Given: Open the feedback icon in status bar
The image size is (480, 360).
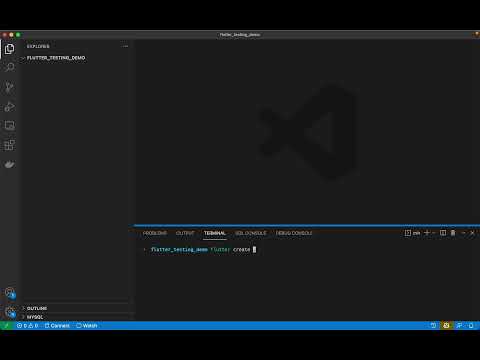Looking at the screenshot, I should coord(459,326).
